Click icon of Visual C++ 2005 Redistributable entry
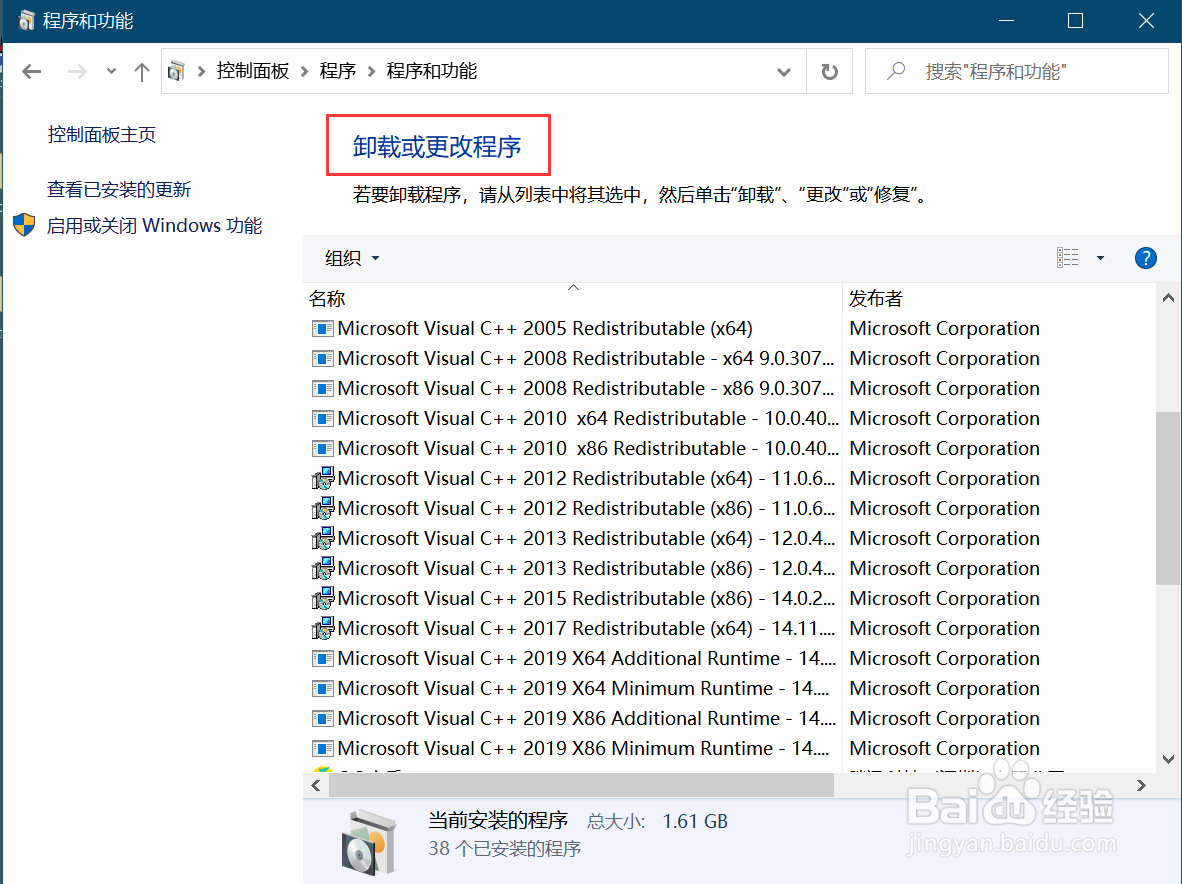The height and width of the screenshot is (884, 1182). (323, 329)
